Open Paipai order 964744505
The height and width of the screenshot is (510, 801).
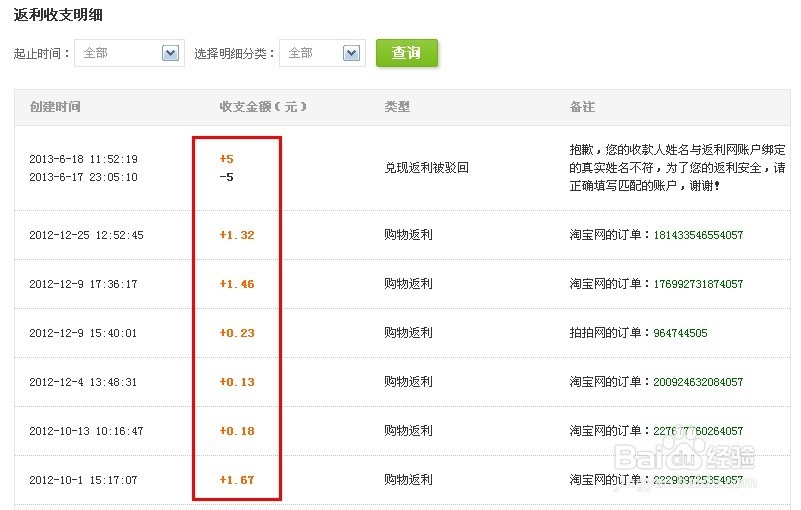point(680,333)
